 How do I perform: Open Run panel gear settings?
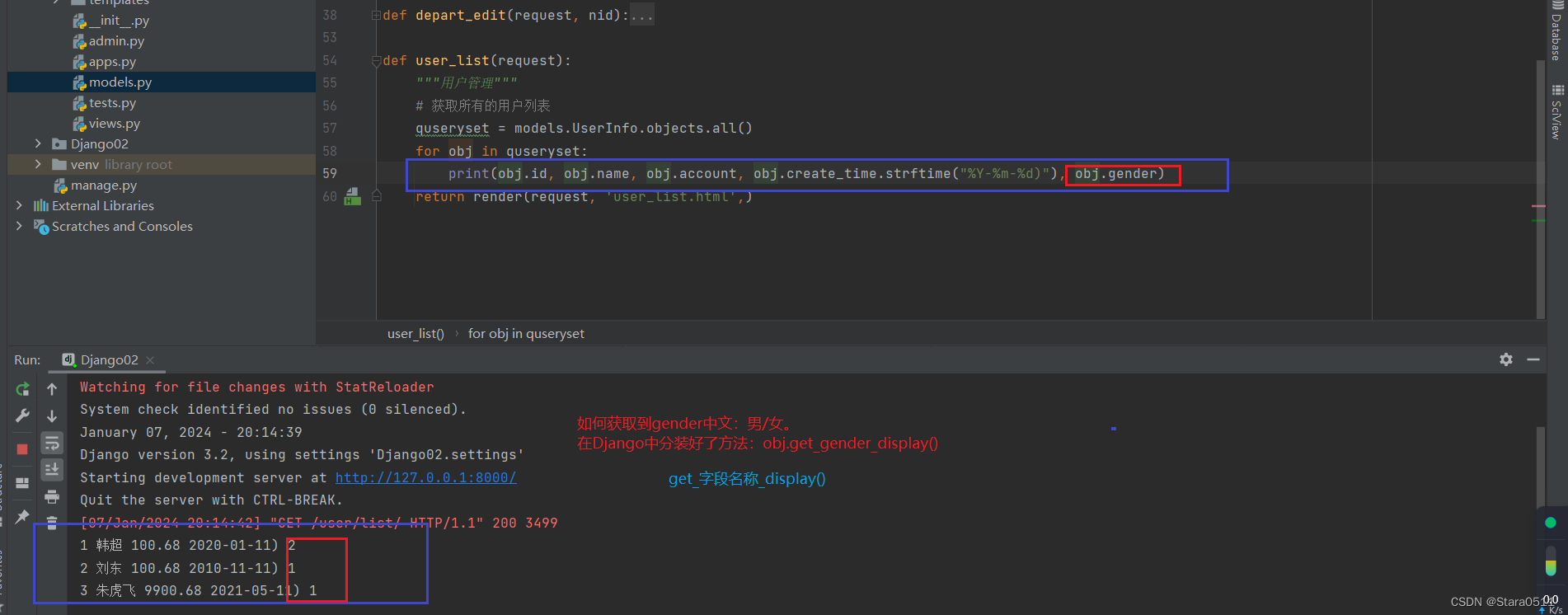pyautogui.click(x=1506, y=359)
